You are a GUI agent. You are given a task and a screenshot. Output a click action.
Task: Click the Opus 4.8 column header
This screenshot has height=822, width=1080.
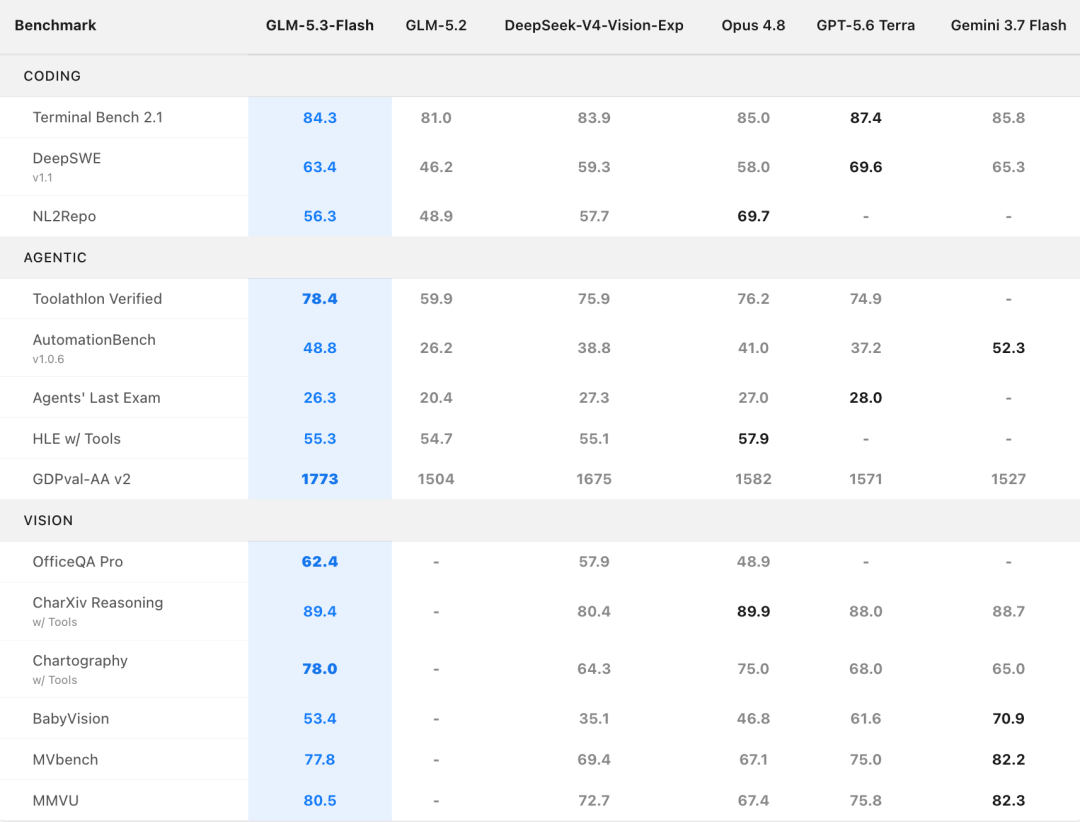[753, 25]
